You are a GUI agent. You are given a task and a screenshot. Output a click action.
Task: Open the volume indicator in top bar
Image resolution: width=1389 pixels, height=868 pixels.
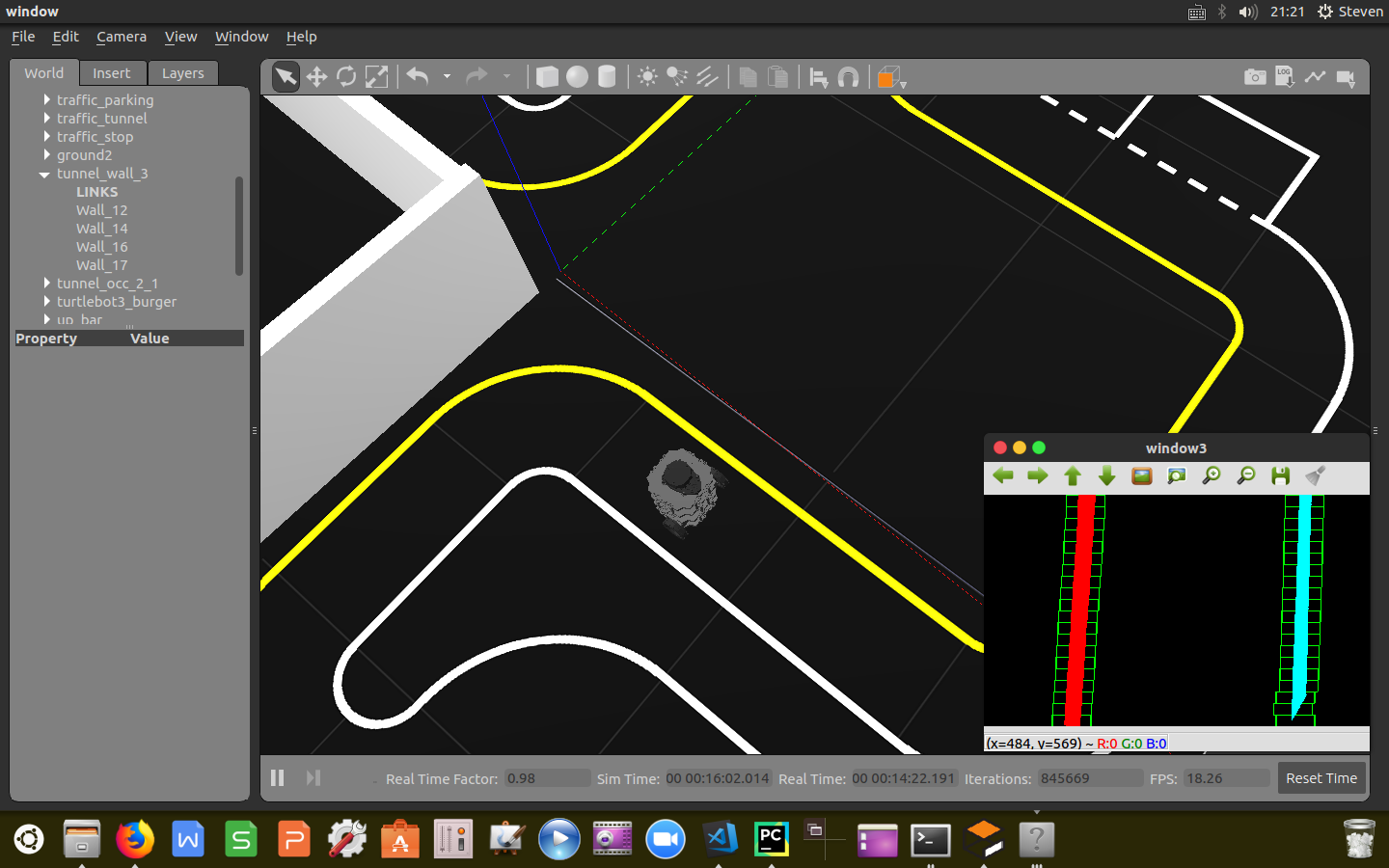[1247, 12]
